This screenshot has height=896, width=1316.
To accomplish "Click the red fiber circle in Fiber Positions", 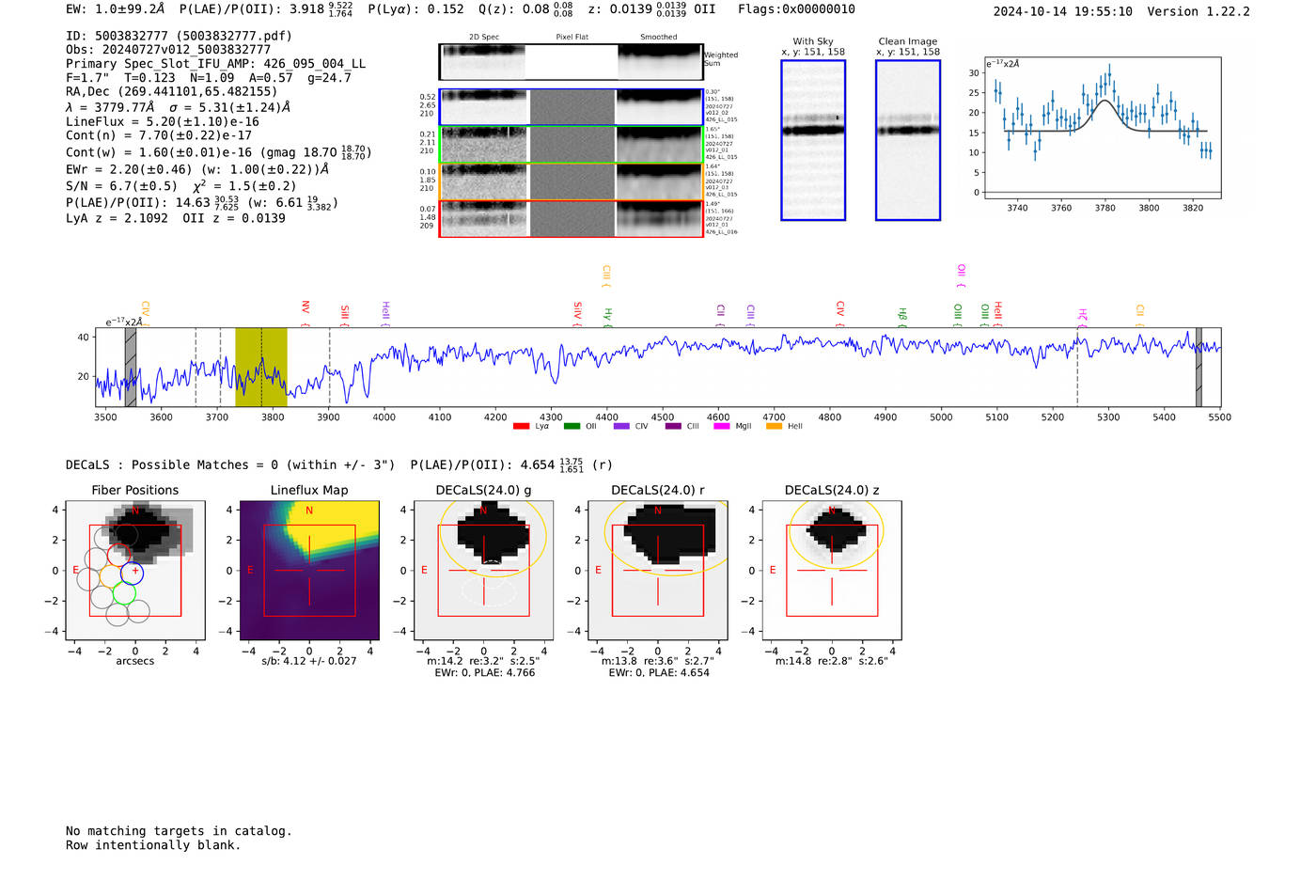I will [118, 555].
